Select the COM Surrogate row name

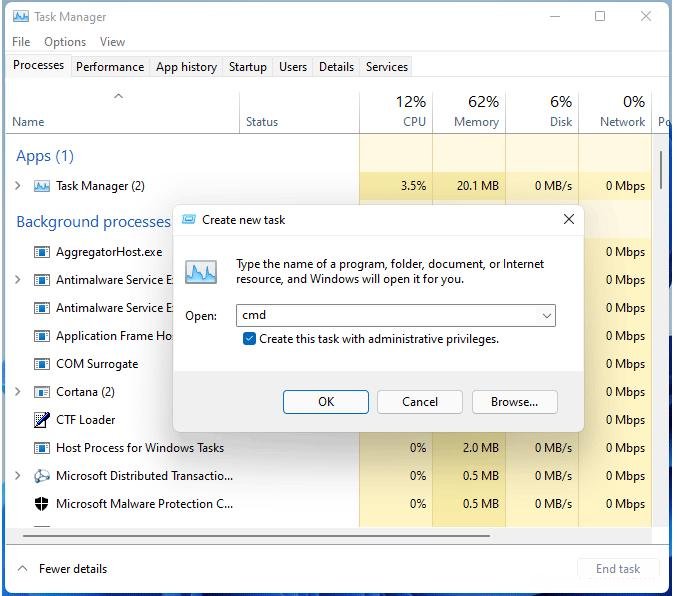click(97, 364)
